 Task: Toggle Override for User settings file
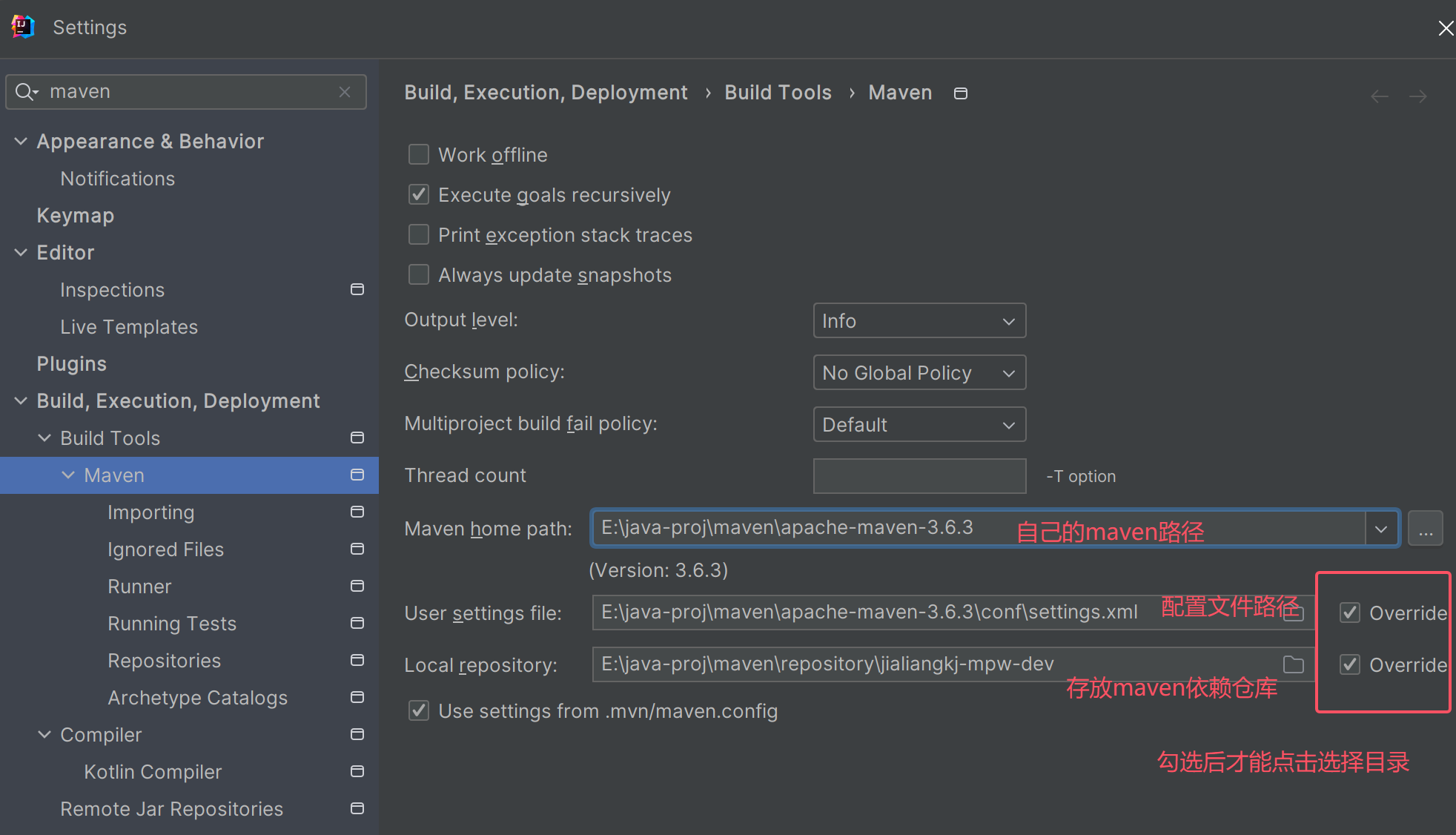click(x=1350, y=613)
